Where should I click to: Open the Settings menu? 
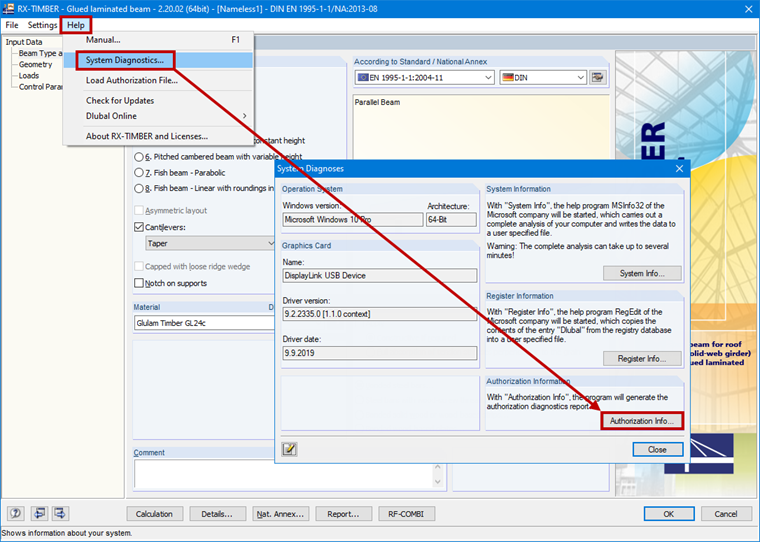(x=42, y=25)
